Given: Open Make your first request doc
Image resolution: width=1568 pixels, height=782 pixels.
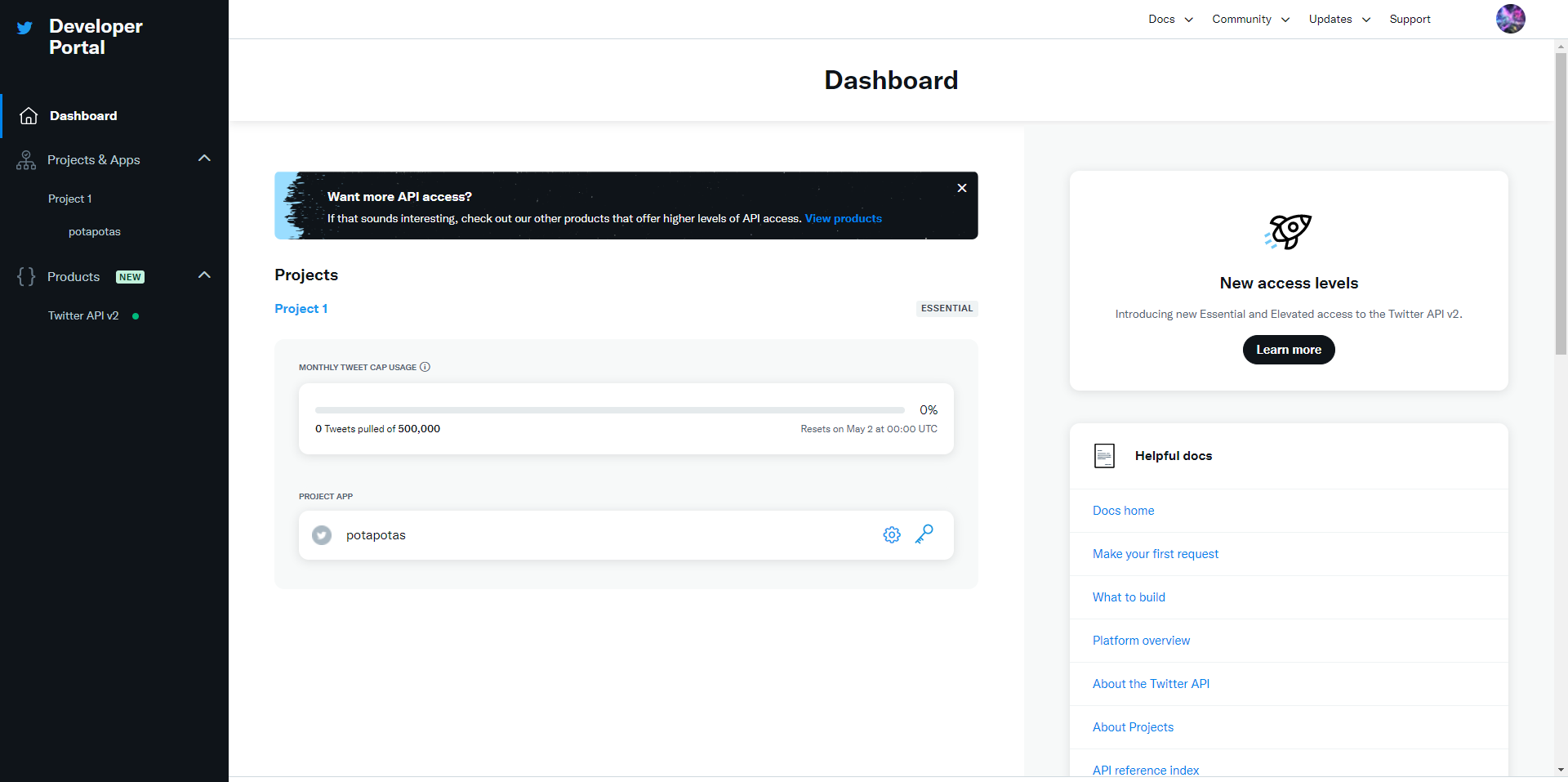Looking at the screenshot, I should coord(1155,554).
